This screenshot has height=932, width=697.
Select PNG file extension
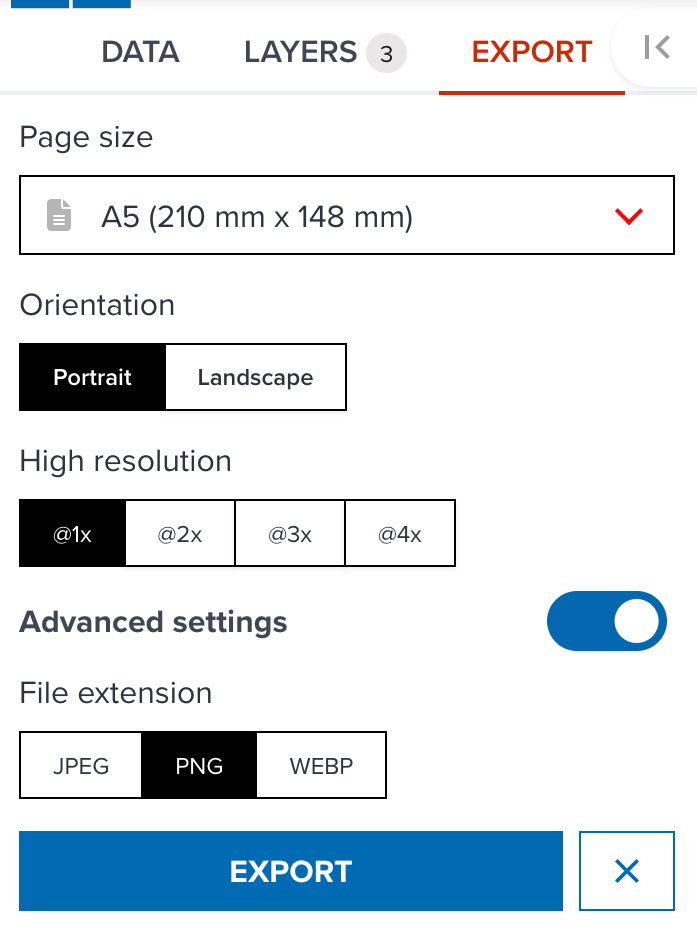coord(199,767)
